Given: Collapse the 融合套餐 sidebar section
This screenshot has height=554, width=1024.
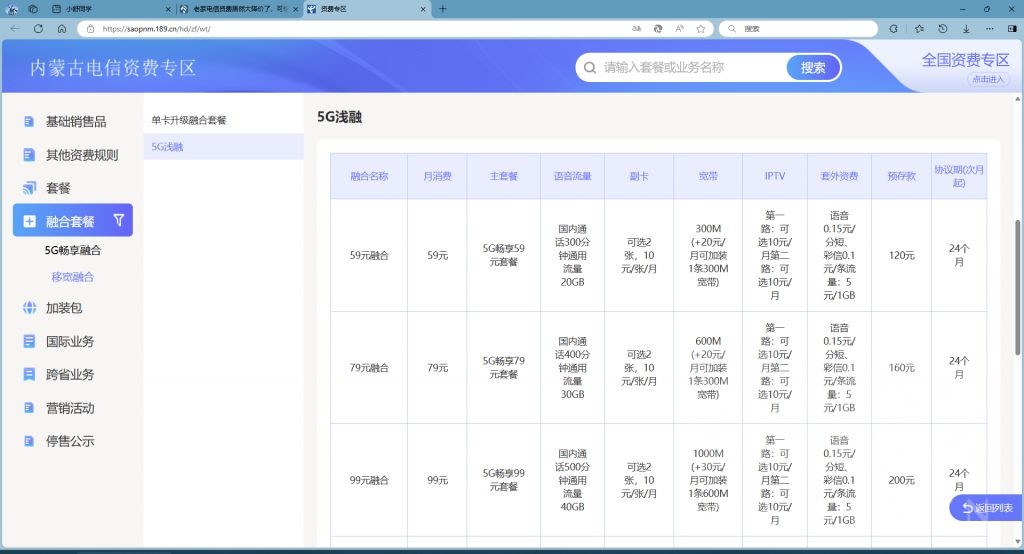Looking at the screenshot, I should (70, 221).
